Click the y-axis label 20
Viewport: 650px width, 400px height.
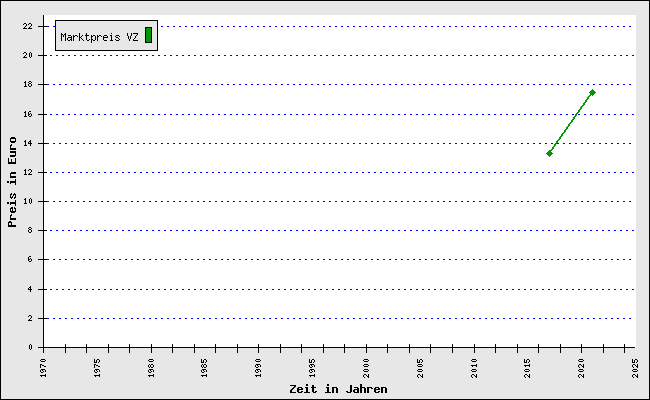27,55
